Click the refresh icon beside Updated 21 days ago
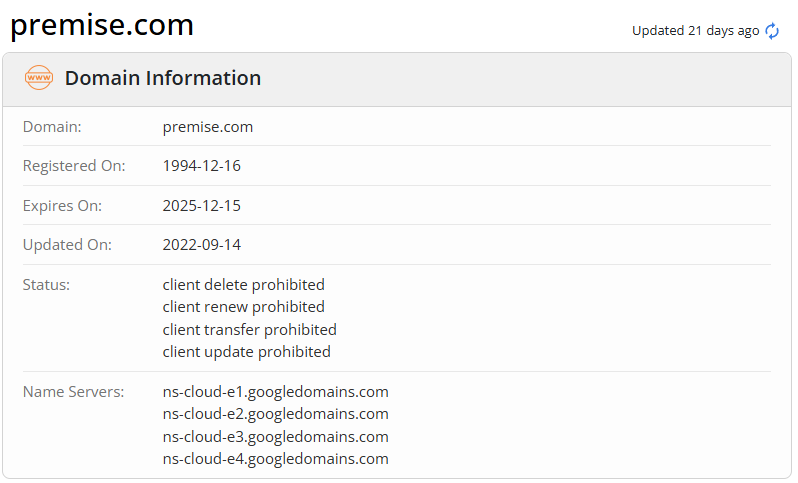The image size is (798, 483). 772,31
